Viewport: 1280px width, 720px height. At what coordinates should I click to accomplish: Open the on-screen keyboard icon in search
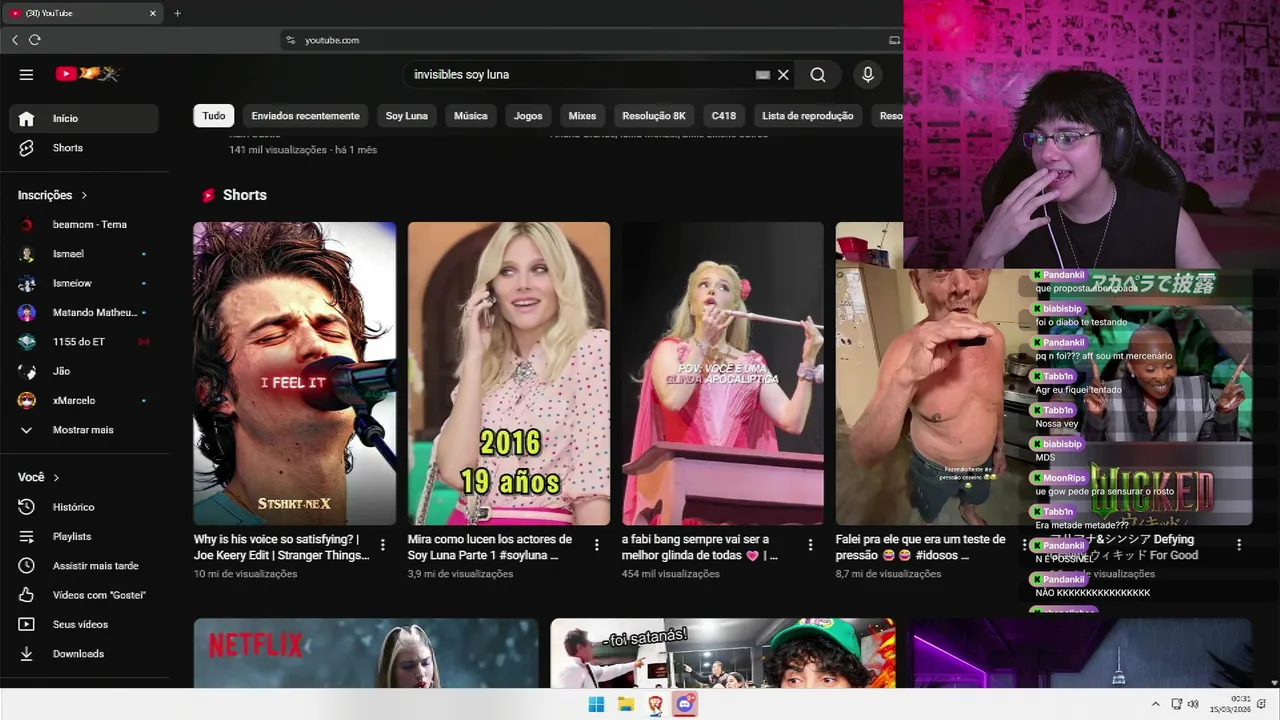(763, 75)
